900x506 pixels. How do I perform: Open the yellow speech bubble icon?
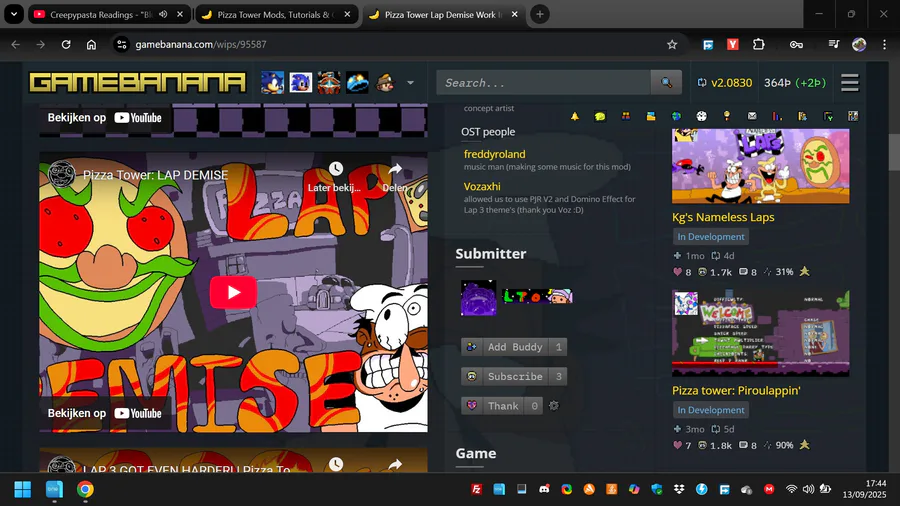coord(600,116)
